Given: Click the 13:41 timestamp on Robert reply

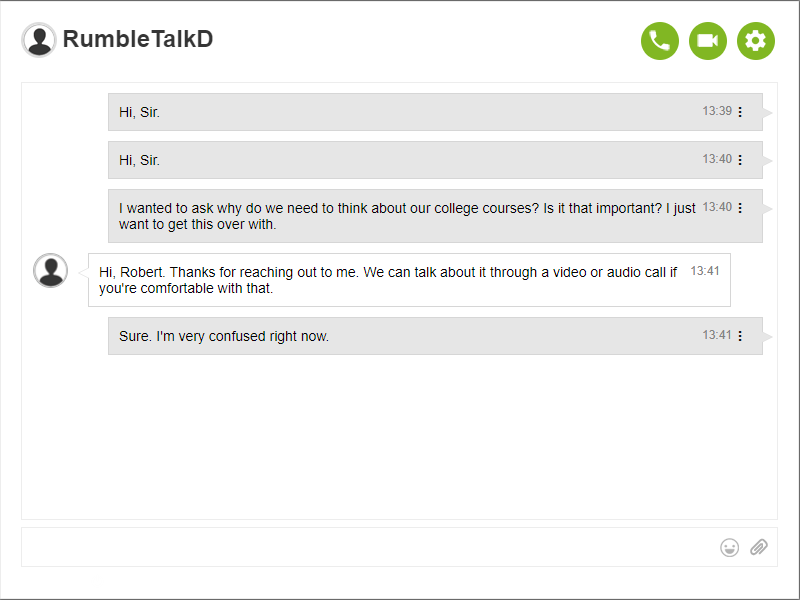Looking at the screenshot, I should coord(705,271).
